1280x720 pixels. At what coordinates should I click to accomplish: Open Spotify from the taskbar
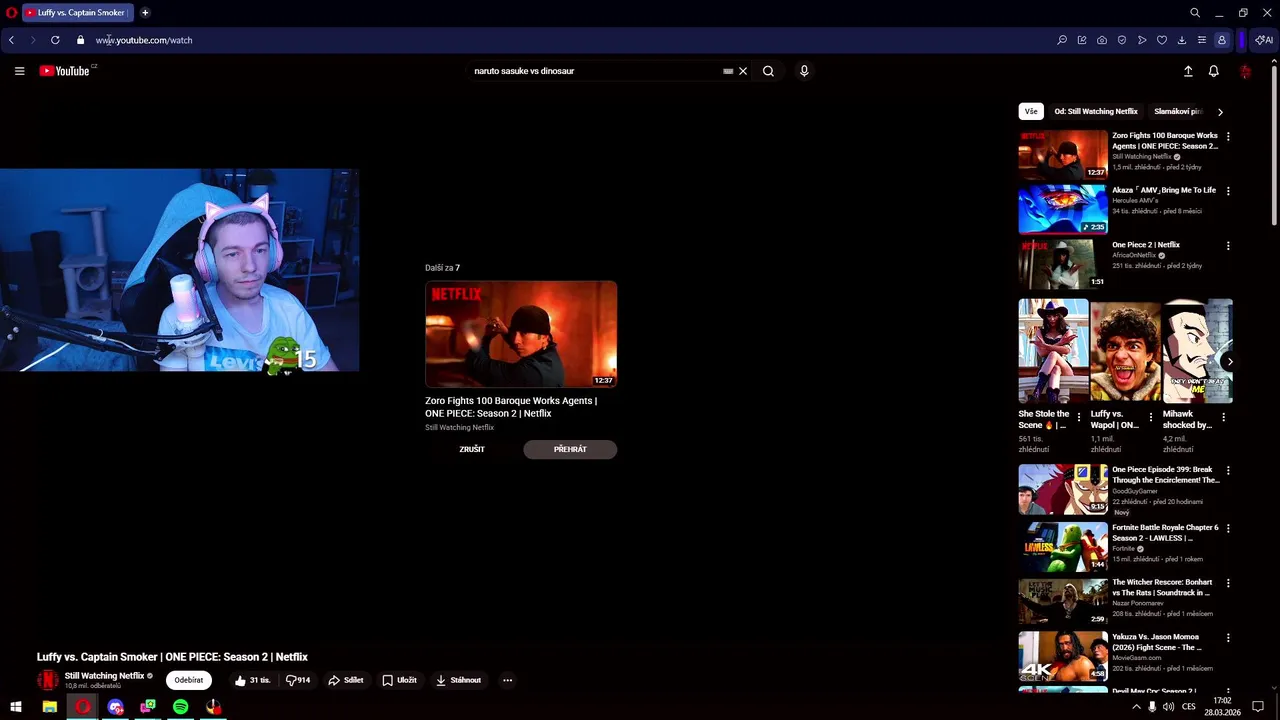180,707
